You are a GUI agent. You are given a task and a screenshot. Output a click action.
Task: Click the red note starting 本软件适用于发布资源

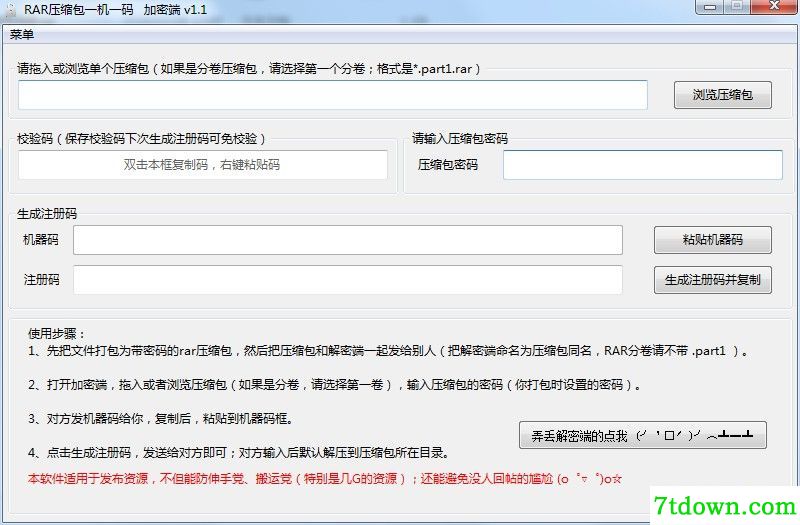coord(324,479)
